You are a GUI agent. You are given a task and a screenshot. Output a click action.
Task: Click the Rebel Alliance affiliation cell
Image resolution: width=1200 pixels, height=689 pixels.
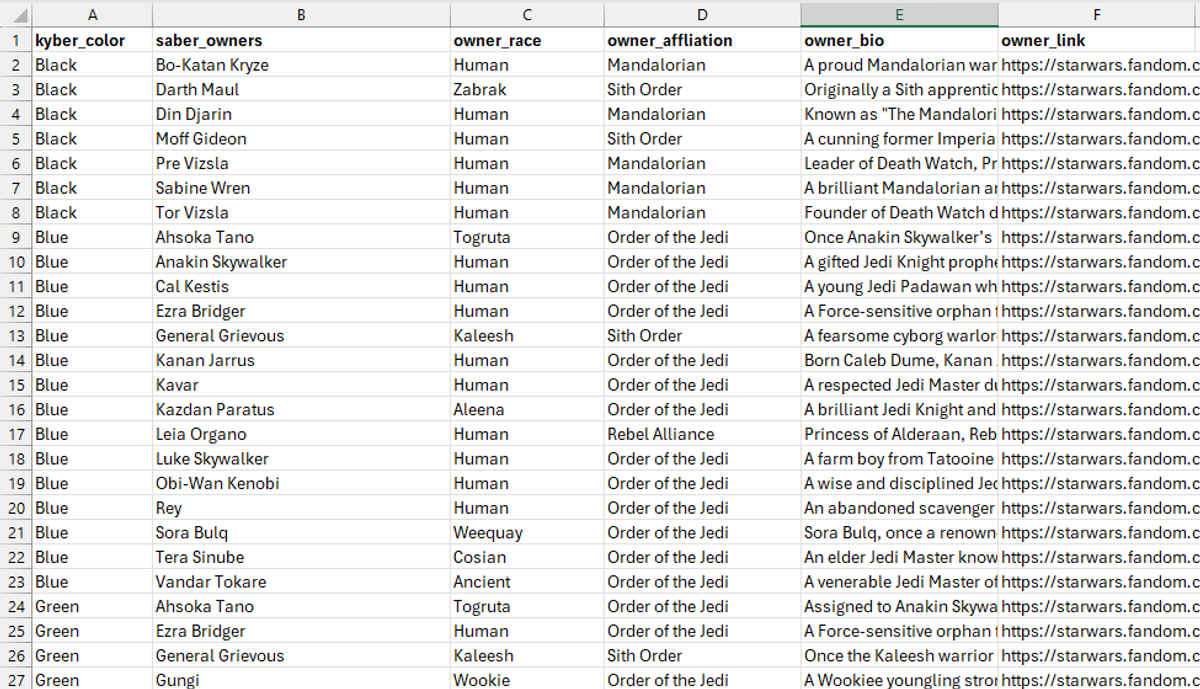[x=702, y=434]
